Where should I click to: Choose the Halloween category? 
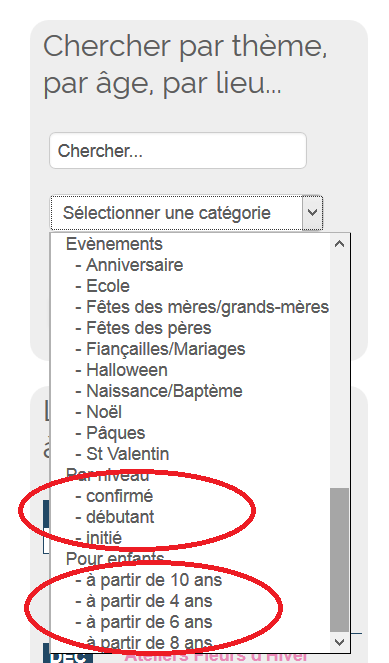190,370
